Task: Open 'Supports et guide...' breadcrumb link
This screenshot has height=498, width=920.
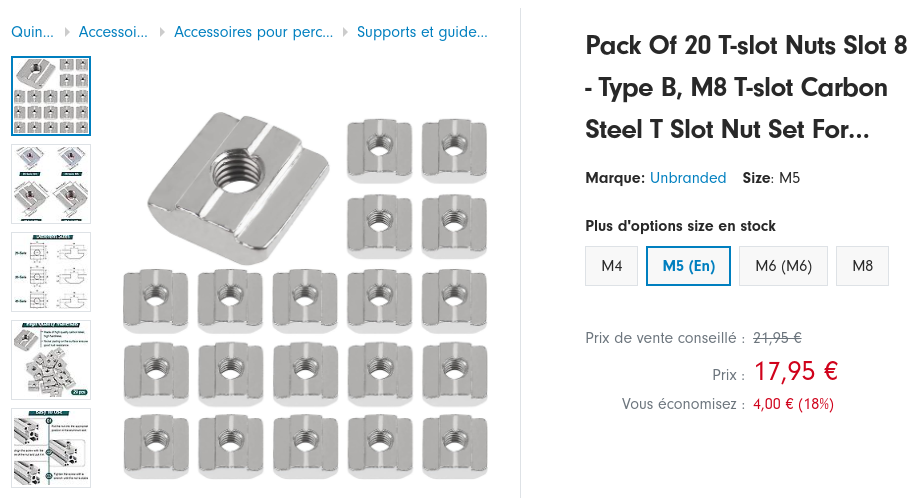Action: (422, 32)
